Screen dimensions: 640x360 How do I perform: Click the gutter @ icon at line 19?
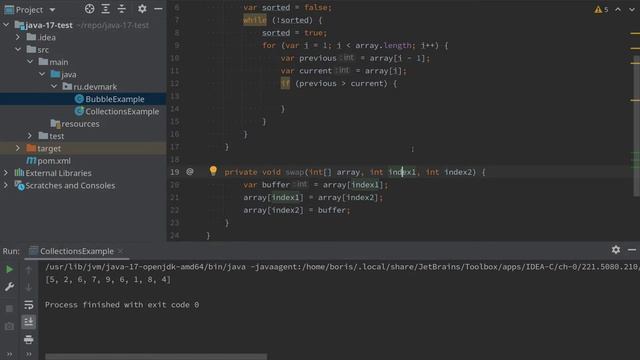(190, 172)
